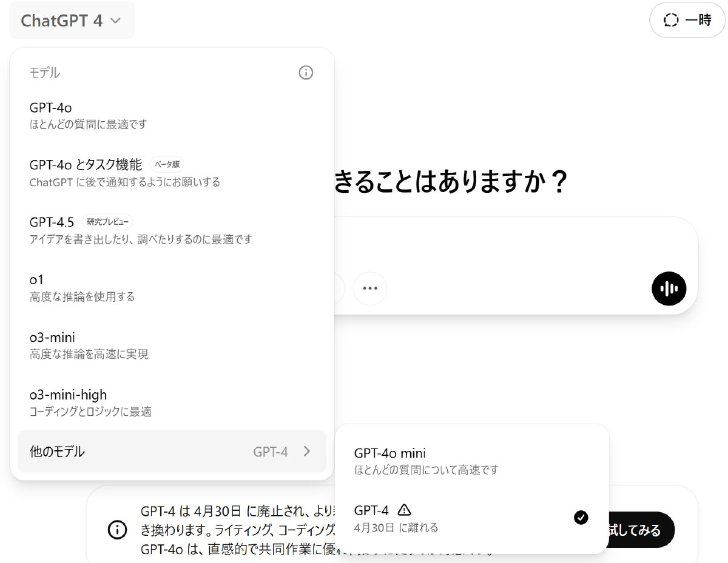
Task: Click the warning triangle icon beside GPT-4
Action: [x=404, y=511]
